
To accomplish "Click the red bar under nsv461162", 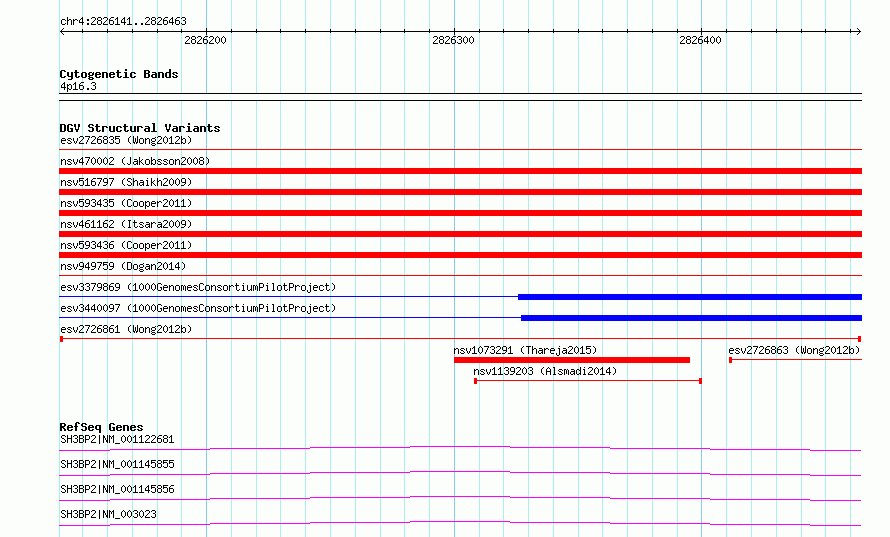I will click(x=460, y=234).
